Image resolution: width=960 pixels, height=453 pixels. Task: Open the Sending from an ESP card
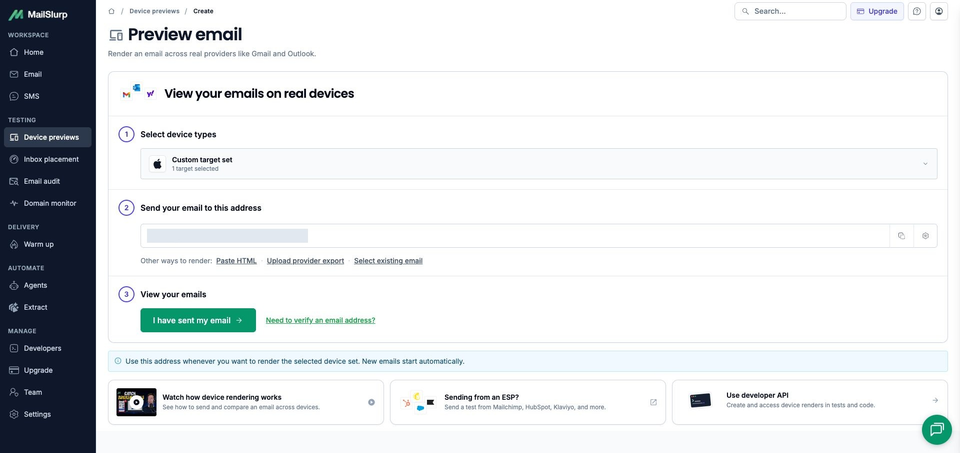[528, 402]
